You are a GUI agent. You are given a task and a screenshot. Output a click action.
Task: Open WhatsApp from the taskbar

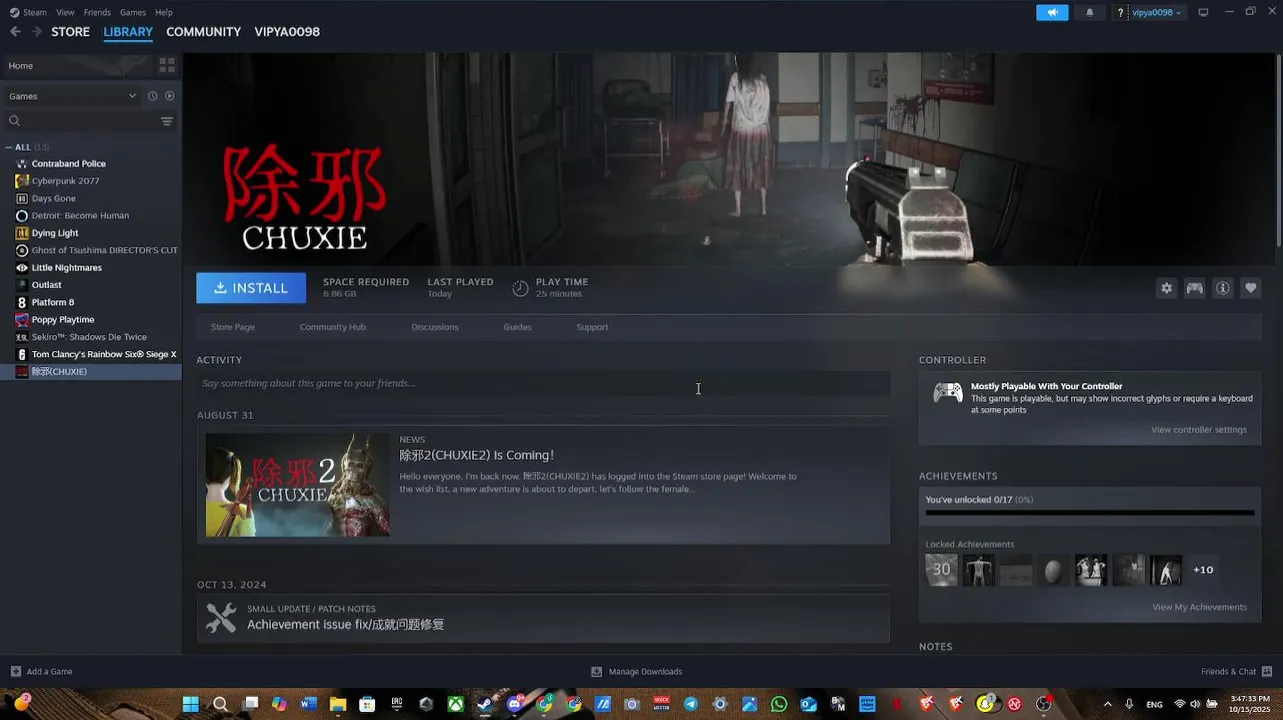[779, 704]
